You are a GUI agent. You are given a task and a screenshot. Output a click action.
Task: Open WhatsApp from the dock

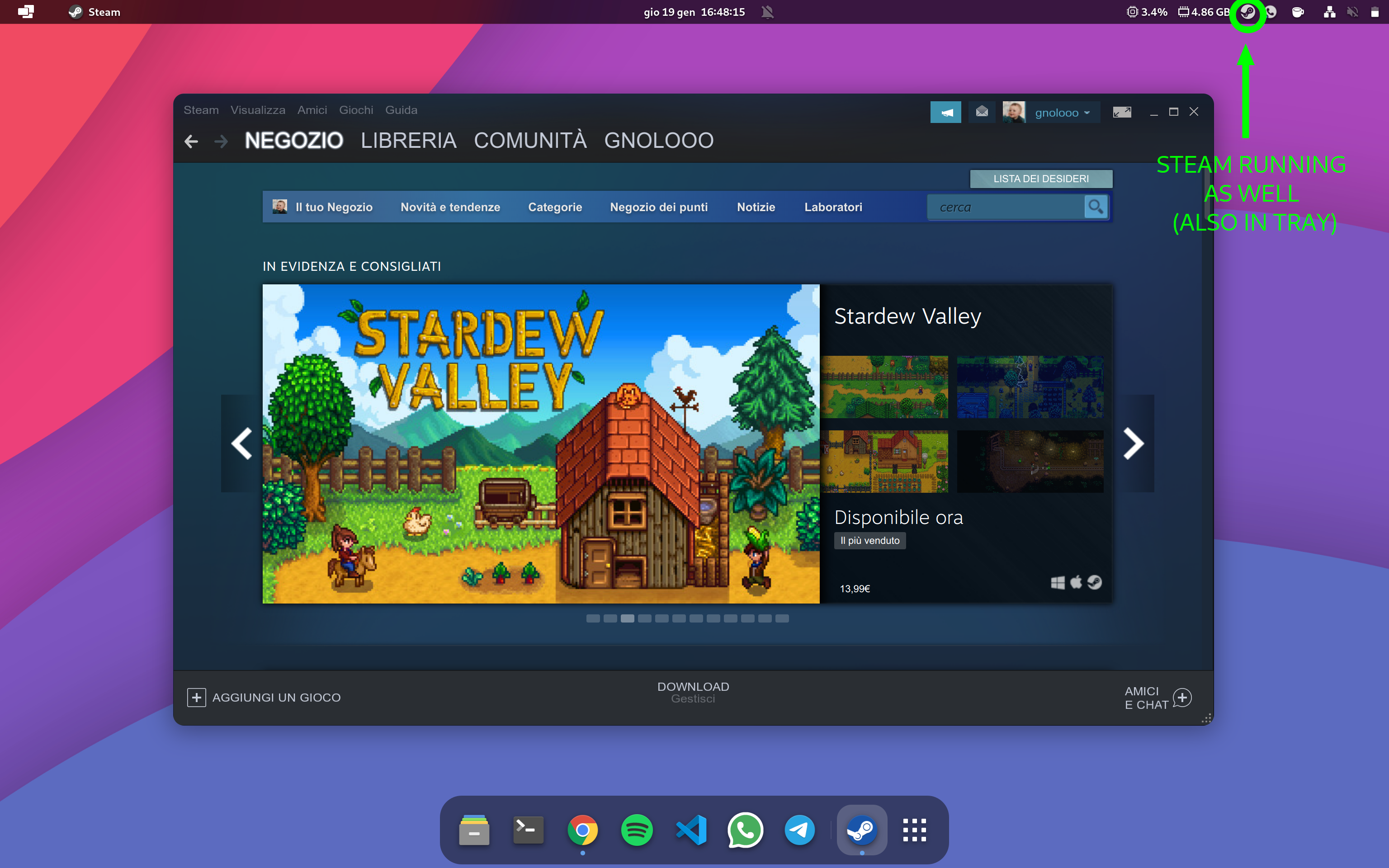tap(745, 830)
